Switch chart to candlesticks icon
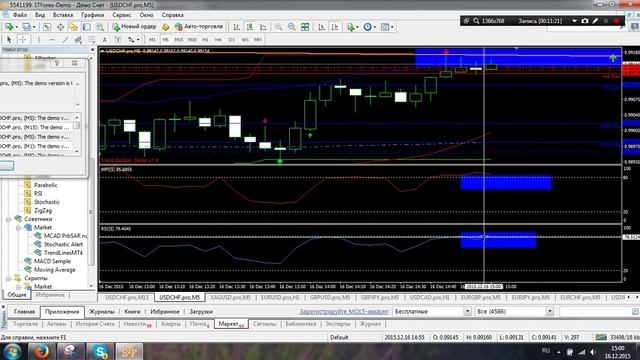This screenshot has height=360, width=640. click(250, 27)
